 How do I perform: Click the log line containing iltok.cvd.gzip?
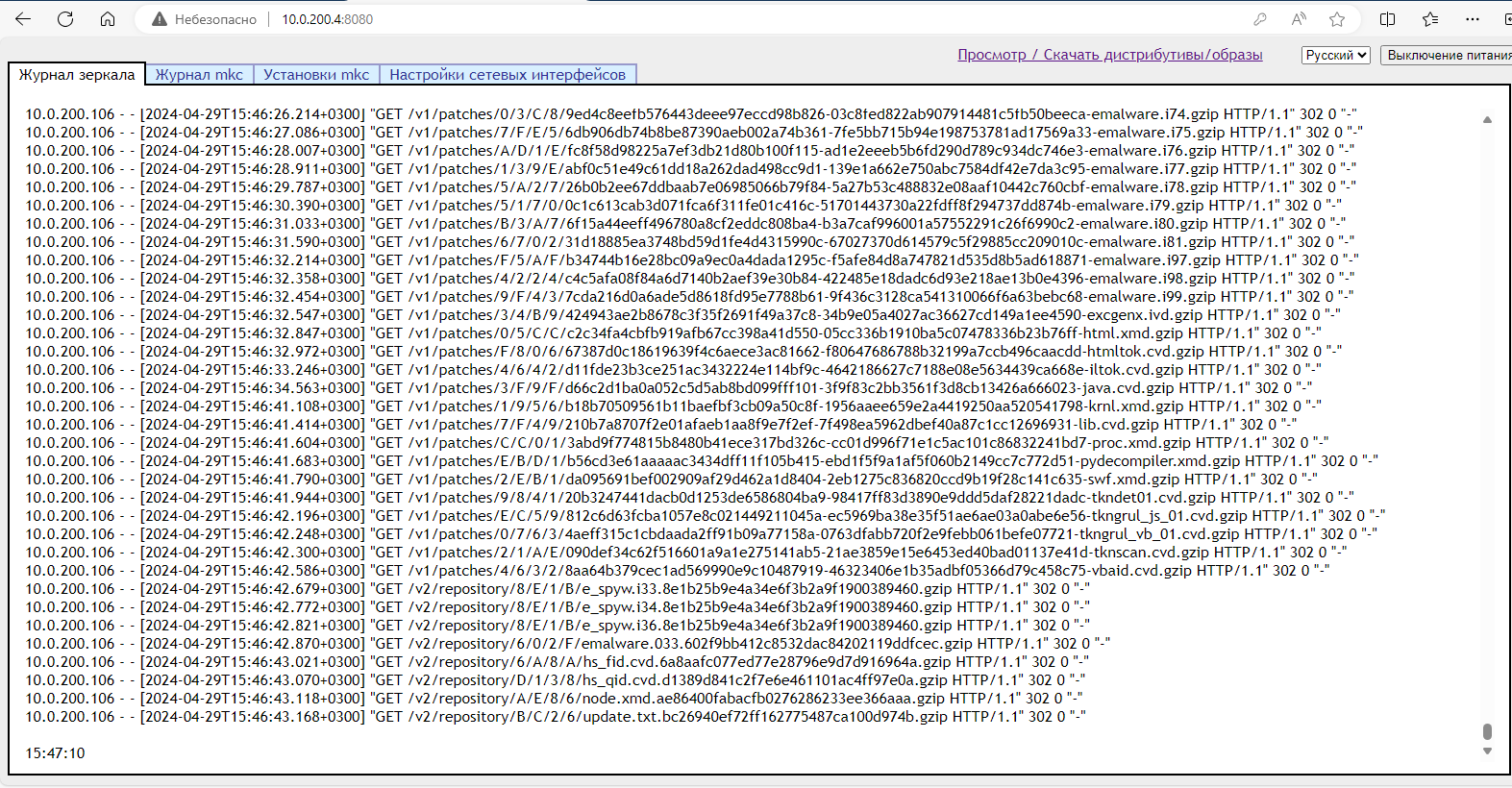673,370
